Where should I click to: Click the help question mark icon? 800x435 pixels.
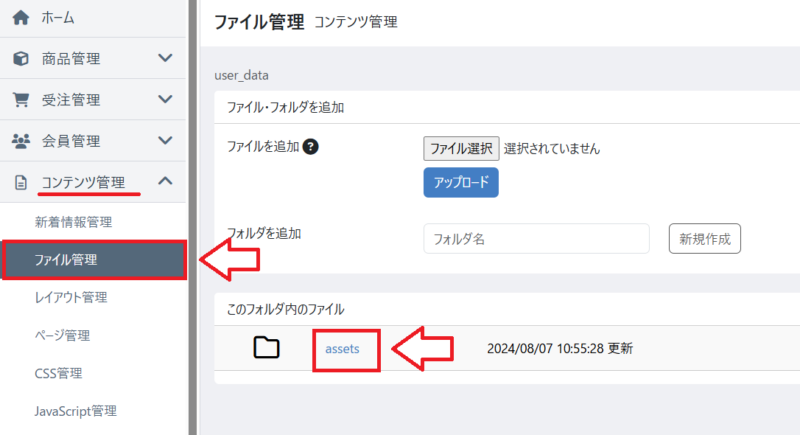click(x=310, y=147)
